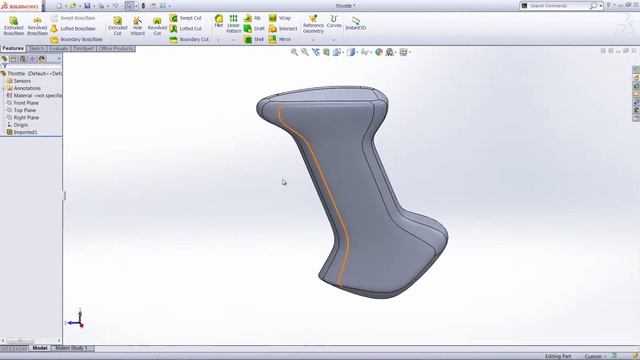Select Lofted Cut feature
Viewport: 640px width, 360px height.
[186, 29]
